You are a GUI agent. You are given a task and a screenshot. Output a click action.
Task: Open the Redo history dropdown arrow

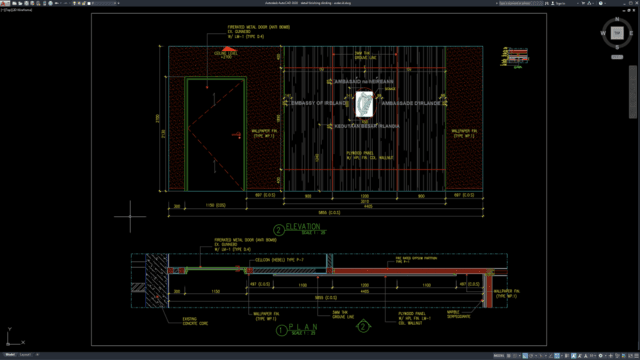[x=69, y=3]
